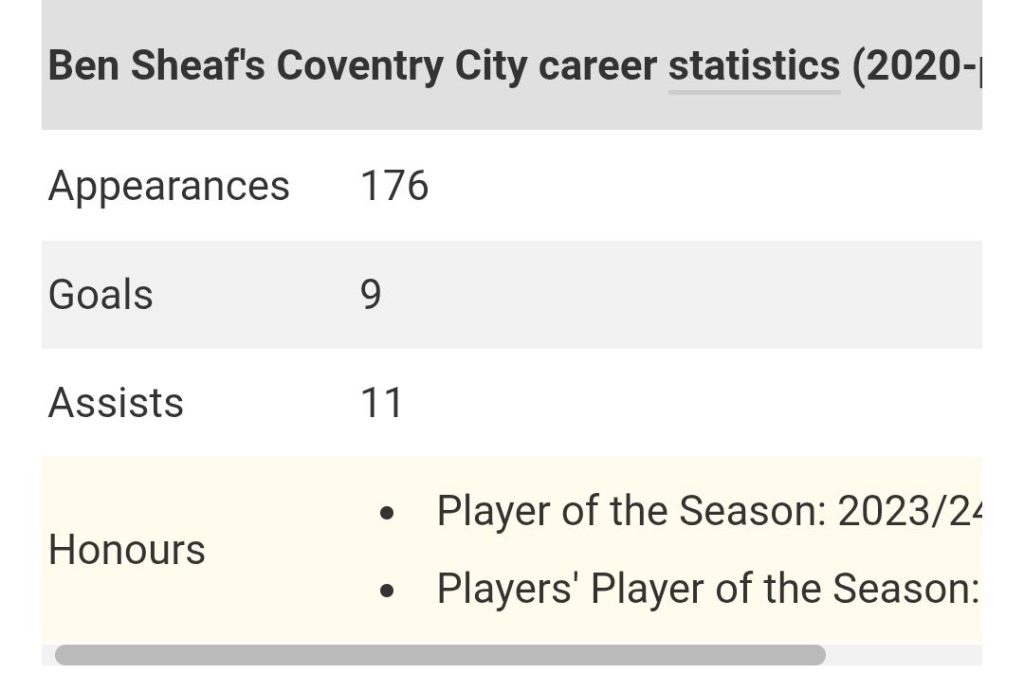Click the assists value 11

(381, 403)
